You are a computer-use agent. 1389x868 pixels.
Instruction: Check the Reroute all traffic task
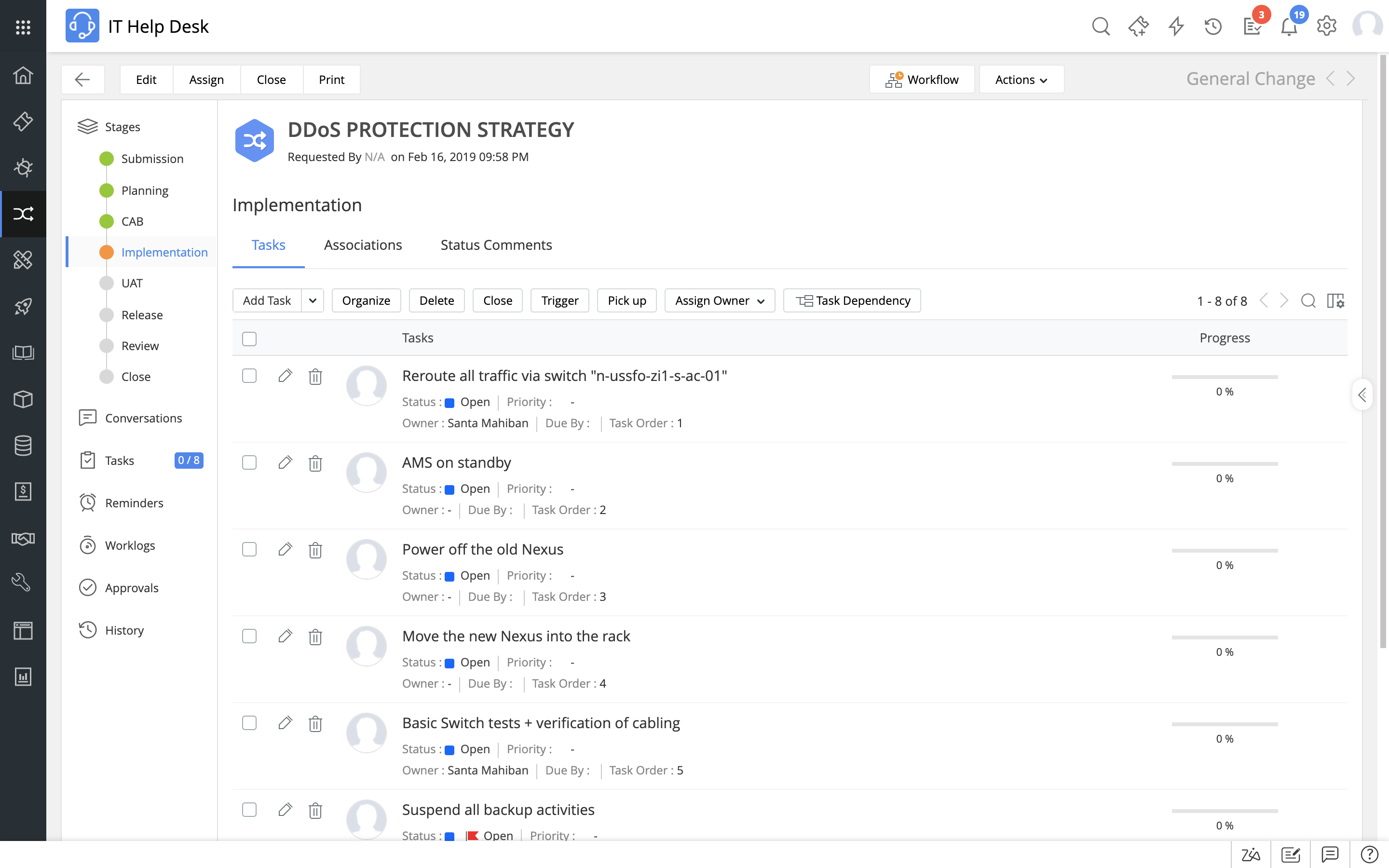[x=249, y=376]
